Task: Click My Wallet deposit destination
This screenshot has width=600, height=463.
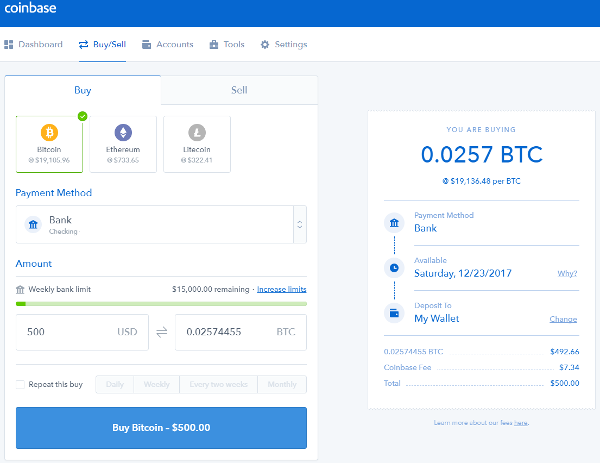Action: (x=437, y=319)
